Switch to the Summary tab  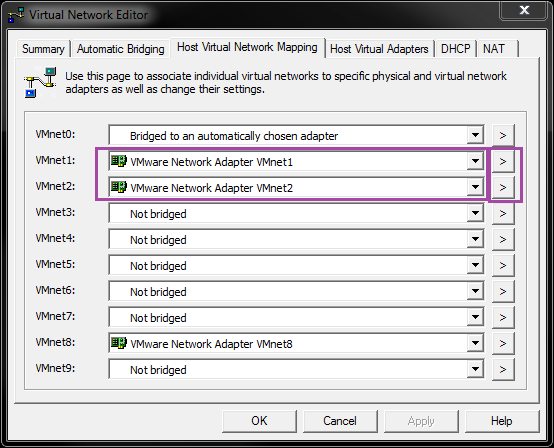[43, 49]
